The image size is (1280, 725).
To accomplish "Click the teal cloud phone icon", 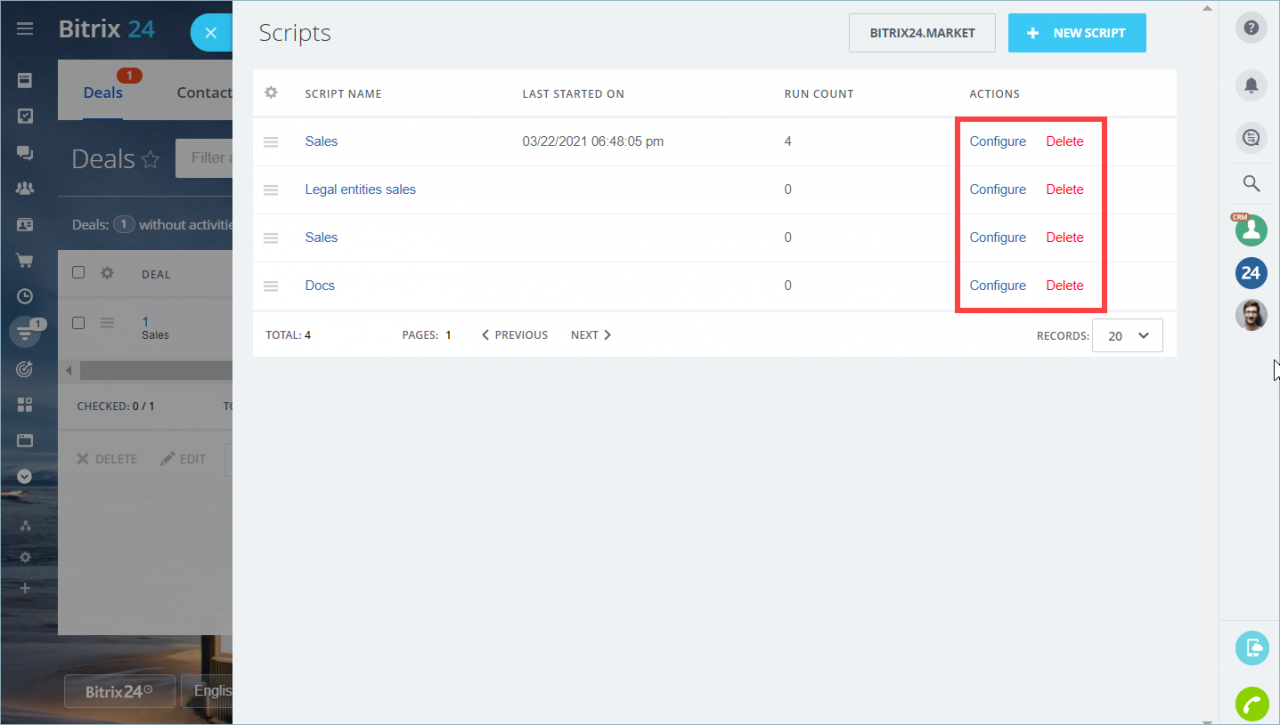I will 1251,648.
